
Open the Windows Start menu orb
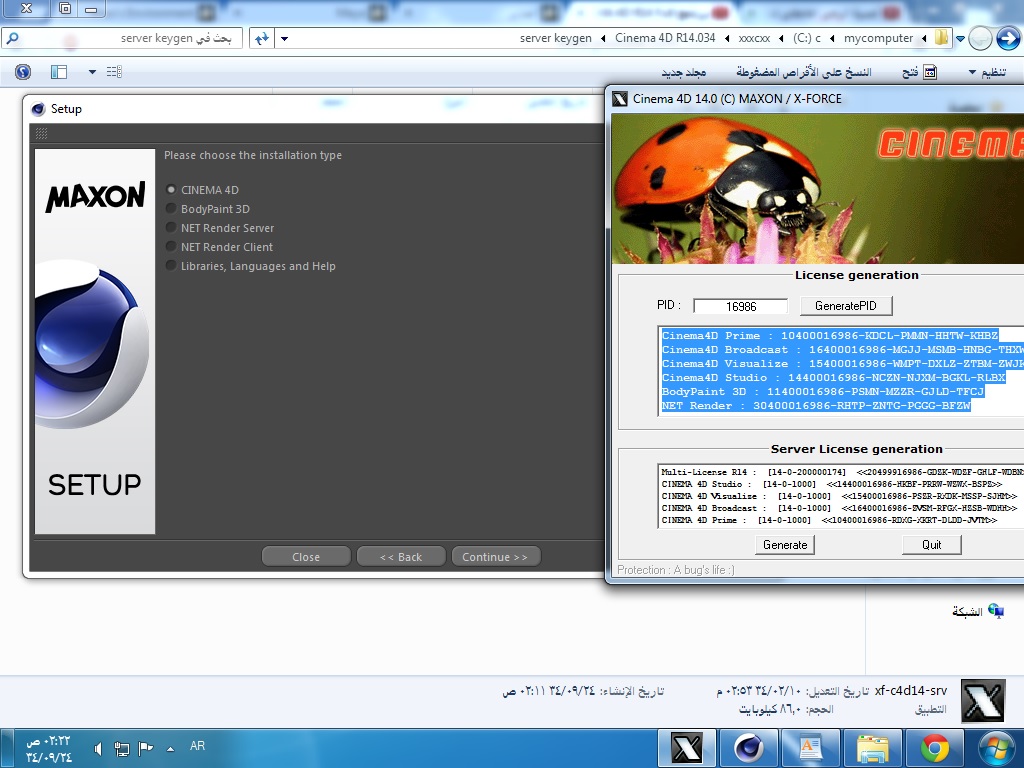(x=997, y=748)
